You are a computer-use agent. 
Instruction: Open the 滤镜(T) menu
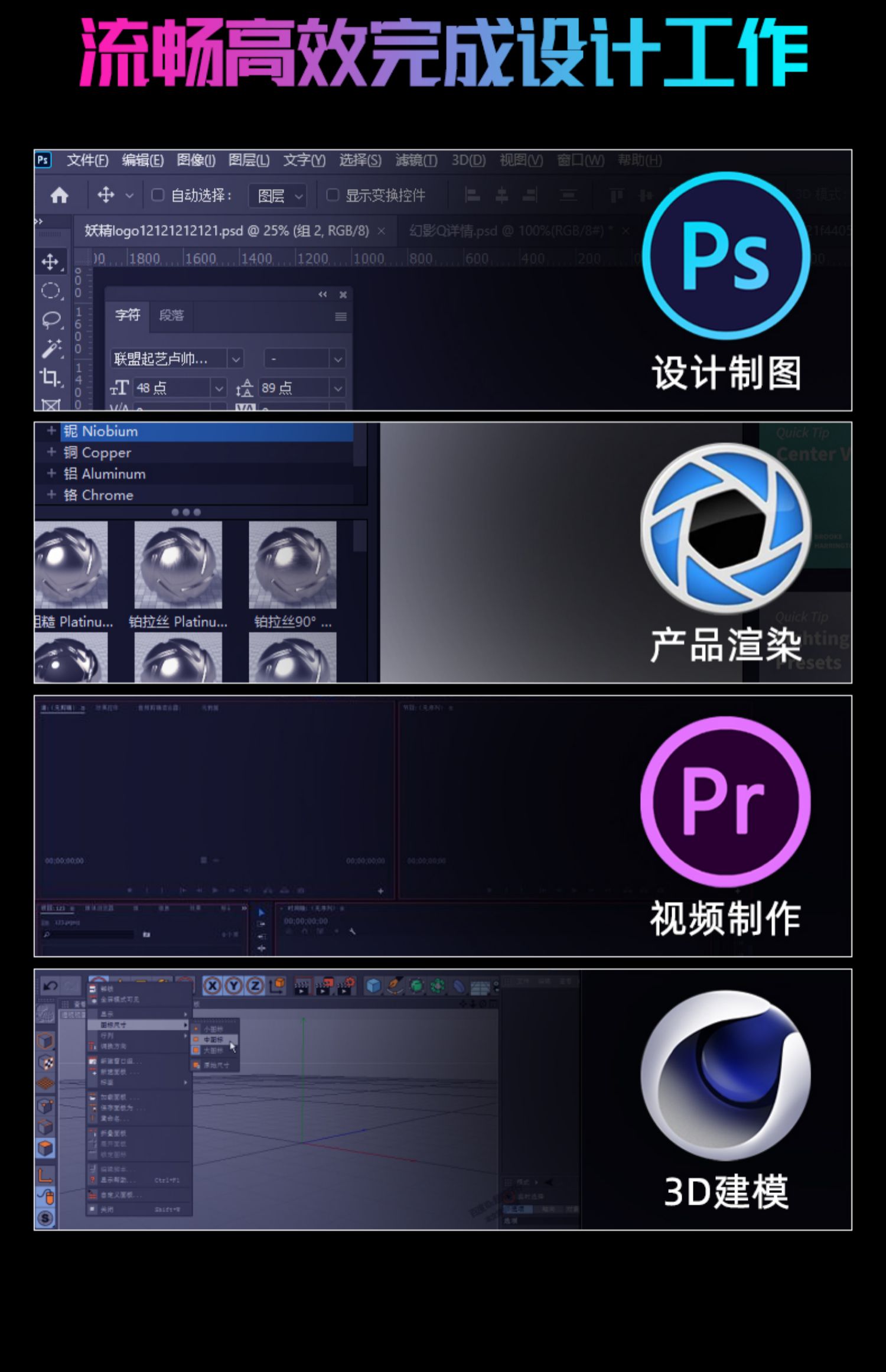point(416,160)
